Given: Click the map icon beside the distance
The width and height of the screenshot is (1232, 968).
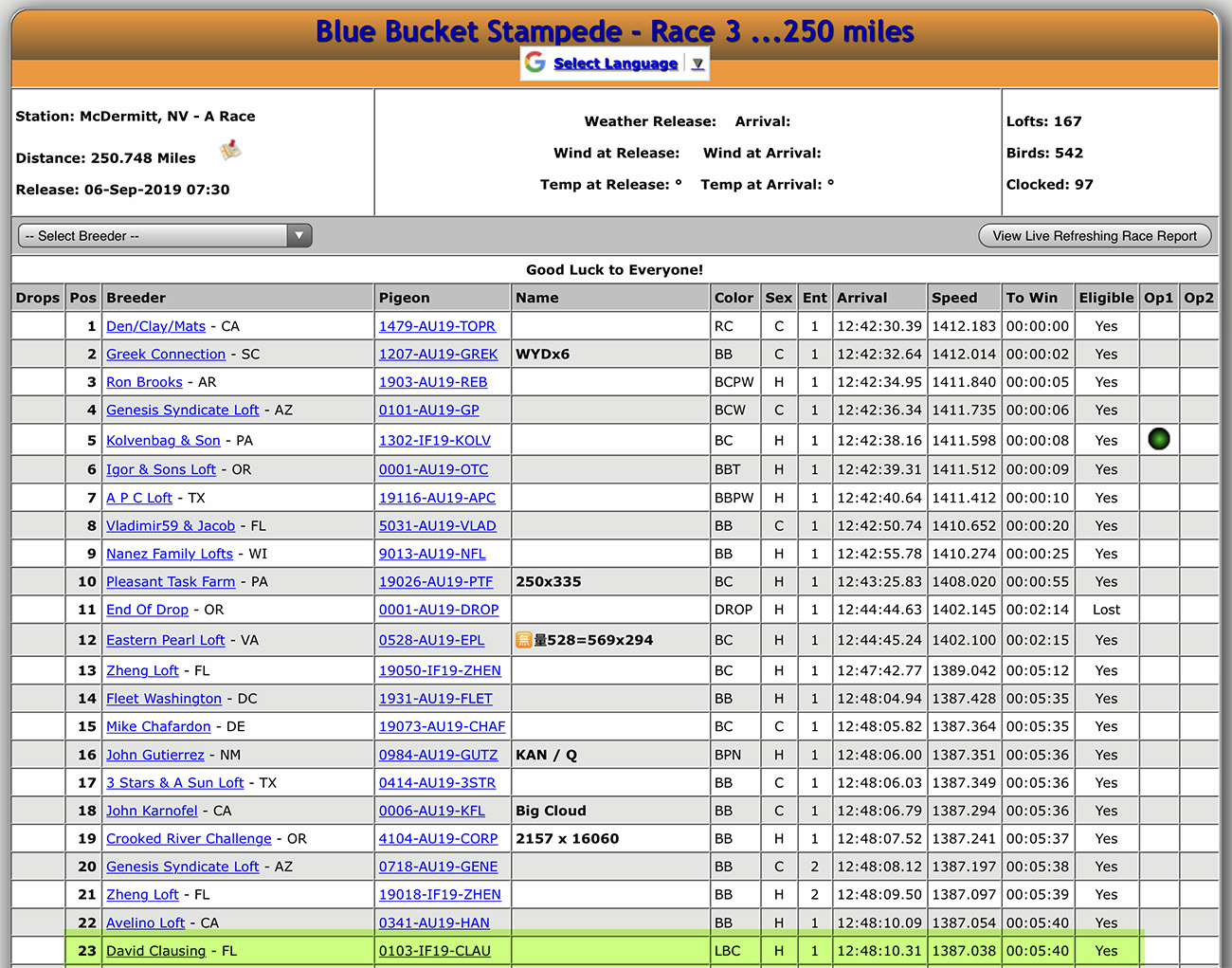Looking at the screenshot, I should pos(230,151).
